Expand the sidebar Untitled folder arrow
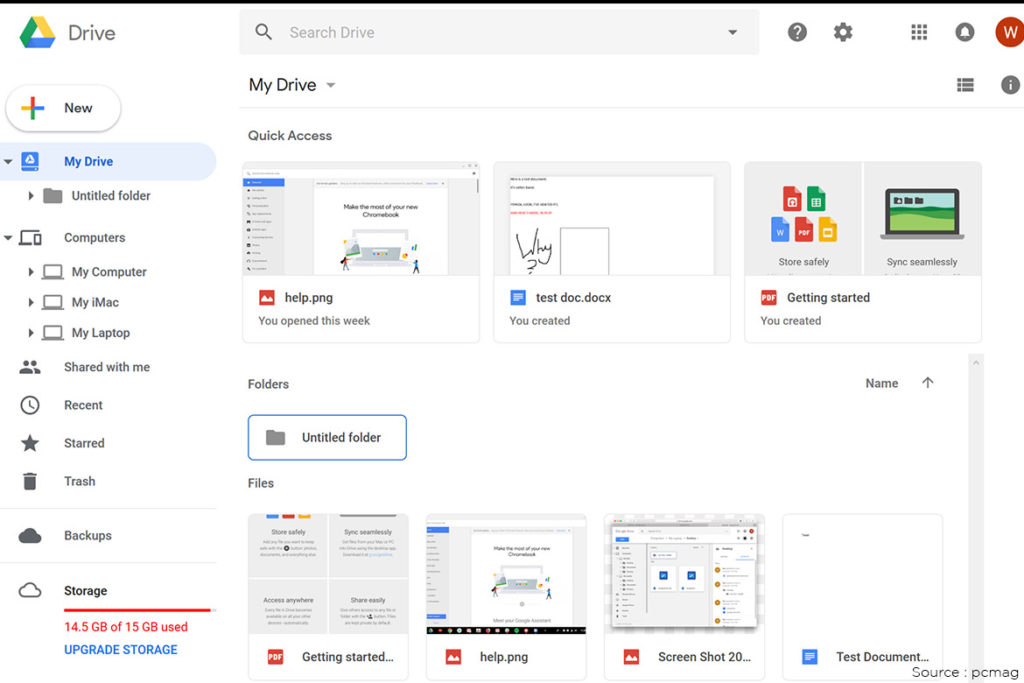This screenshot has width=1024, height=683. click(30, 195)
